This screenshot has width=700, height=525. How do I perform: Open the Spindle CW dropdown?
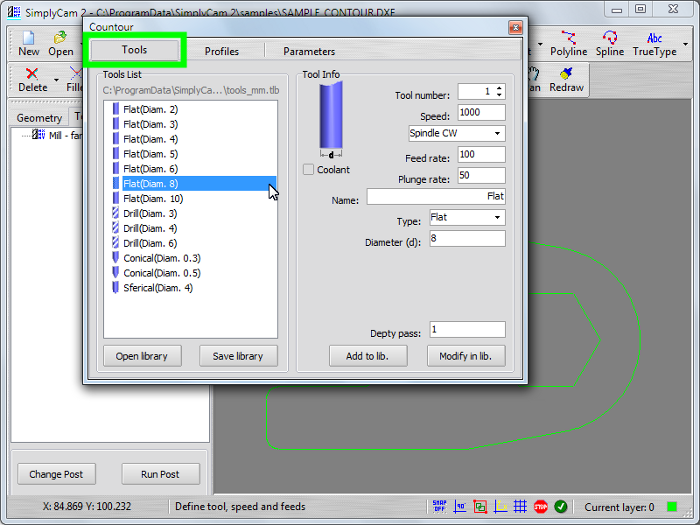pos(457,133)
